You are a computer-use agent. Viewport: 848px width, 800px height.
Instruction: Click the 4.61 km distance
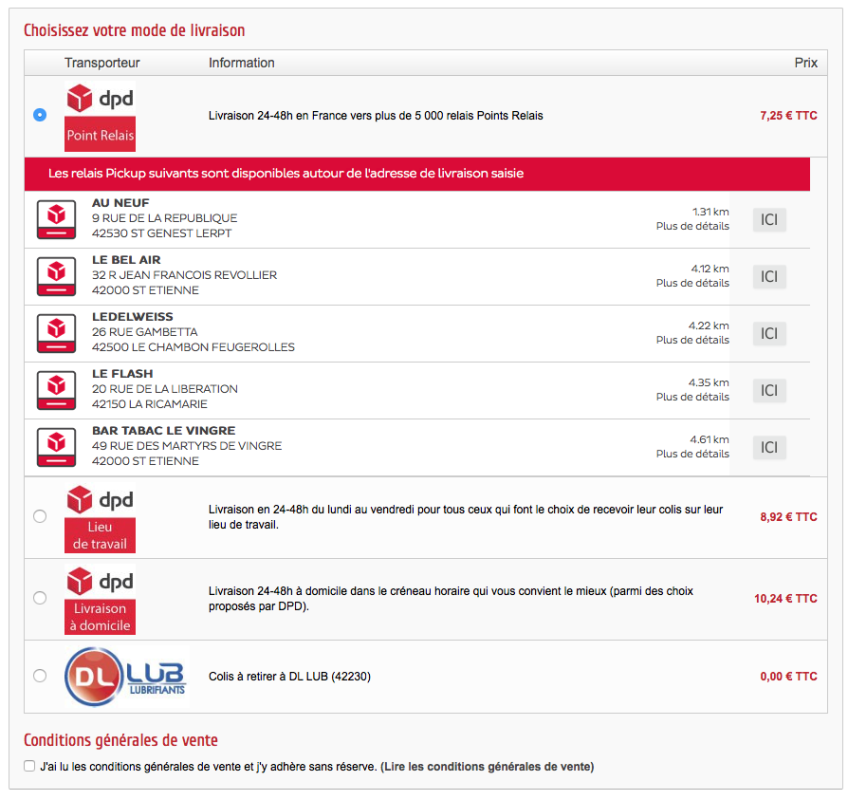coord(709,439)
